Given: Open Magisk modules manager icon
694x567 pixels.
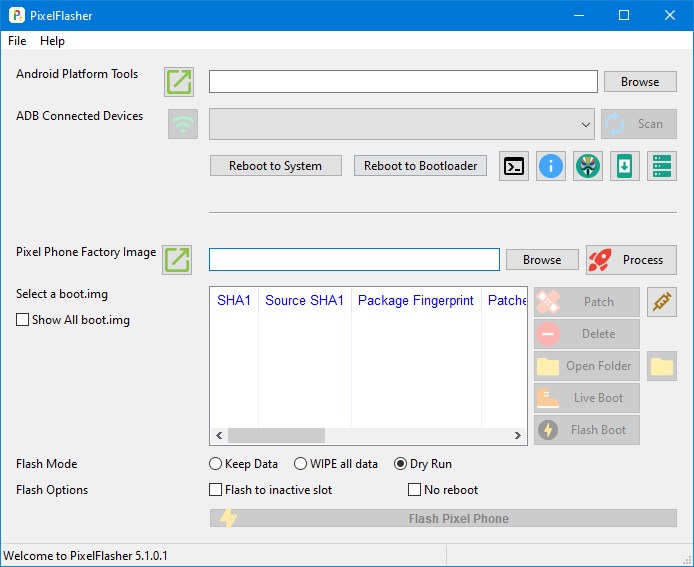Looking at the screenshot, I should click(588, 166).
